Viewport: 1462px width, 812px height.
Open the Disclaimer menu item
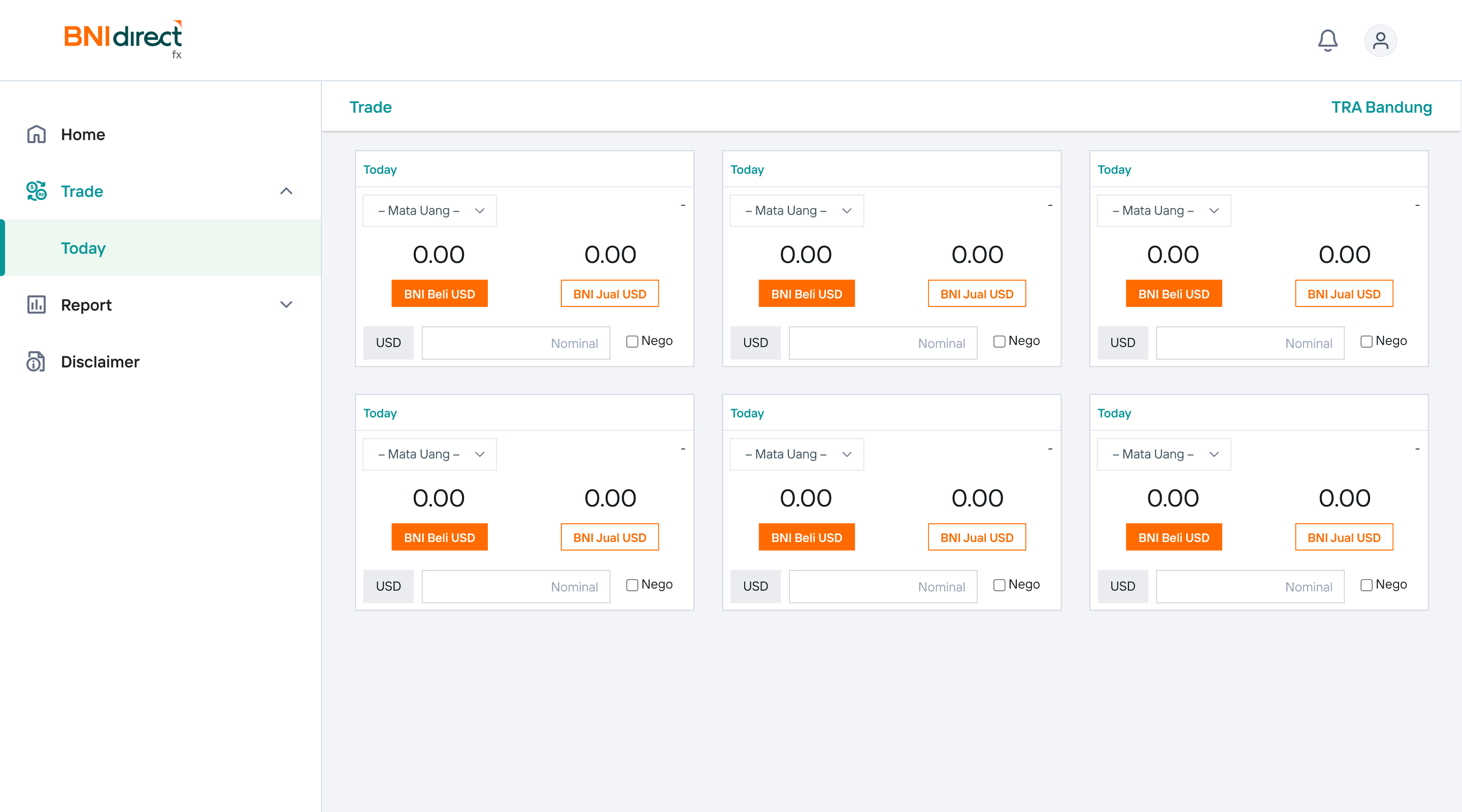click(x=100, y=361)
